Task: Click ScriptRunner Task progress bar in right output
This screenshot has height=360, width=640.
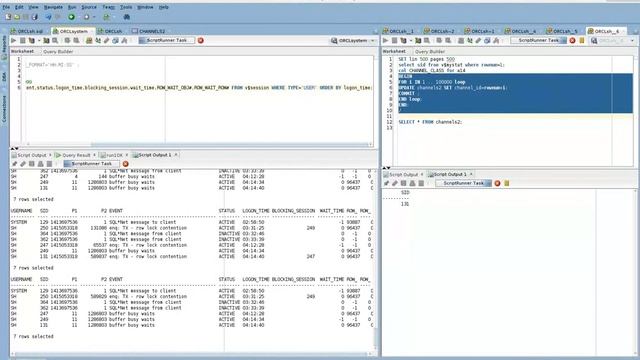Action: pyautogui.click(x=463, y=183)
